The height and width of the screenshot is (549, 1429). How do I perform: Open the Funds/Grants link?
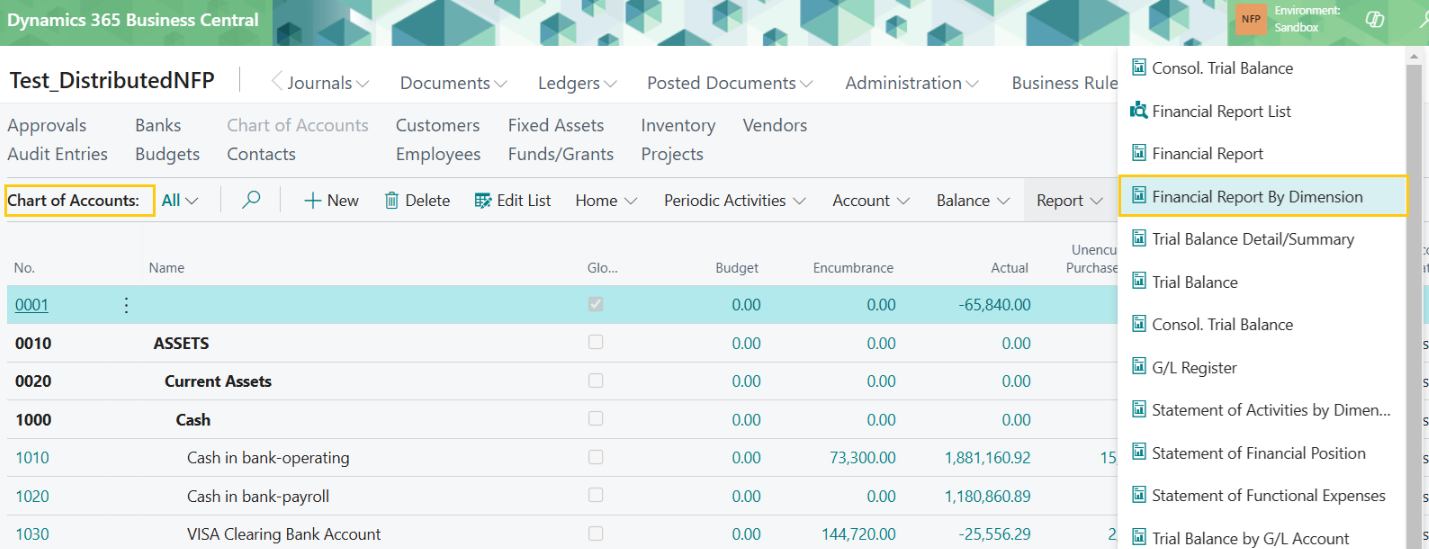click(x=561, y=154)
